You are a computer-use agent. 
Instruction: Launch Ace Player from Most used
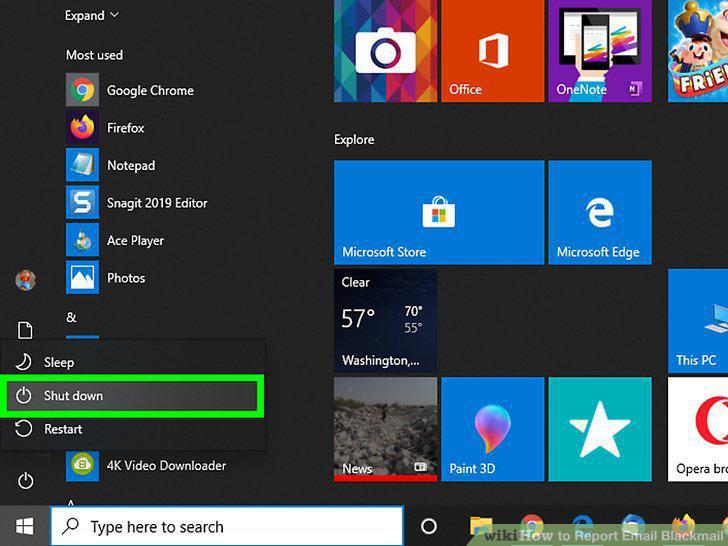[x=115, y=240]
